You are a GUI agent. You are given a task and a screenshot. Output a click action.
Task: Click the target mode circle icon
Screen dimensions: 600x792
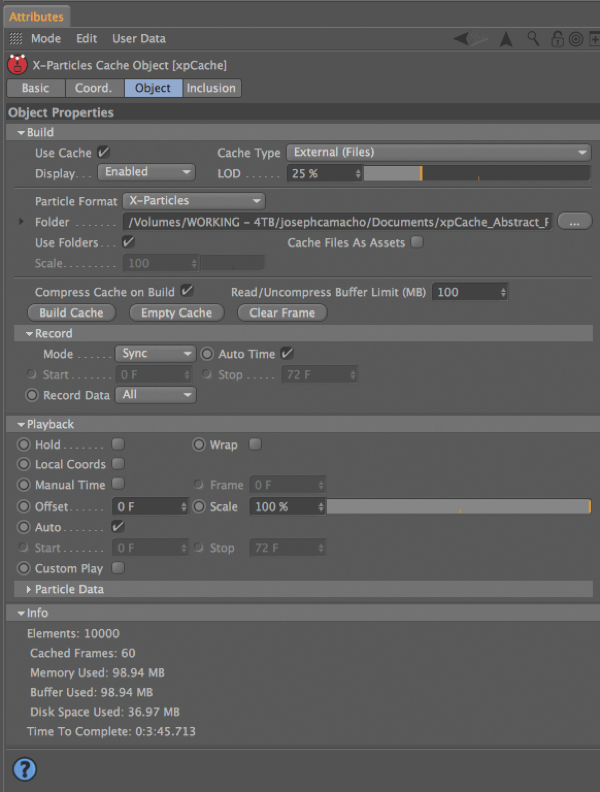pyautogui.click(x=575, y=39)
